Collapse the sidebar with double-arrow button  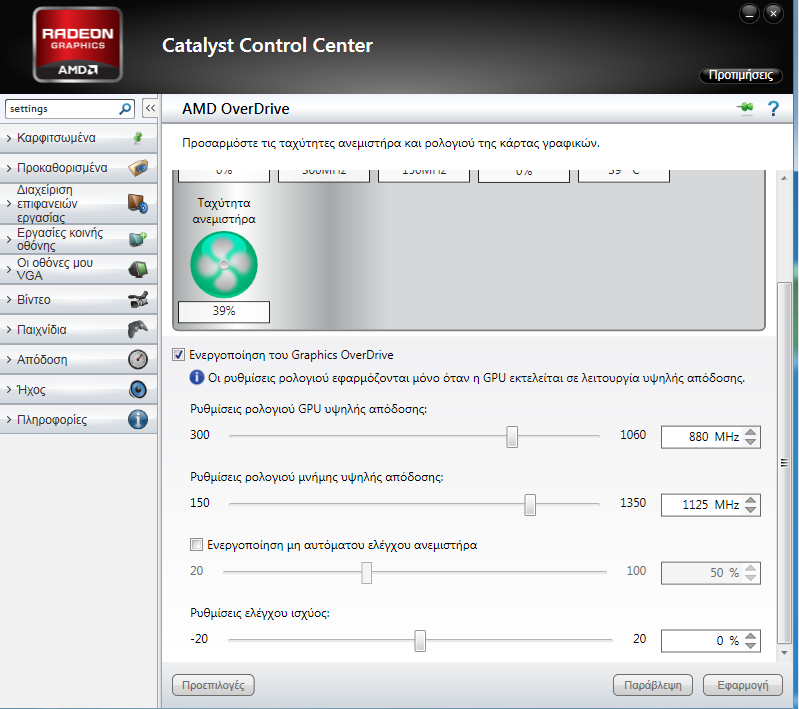click(150, 108)
